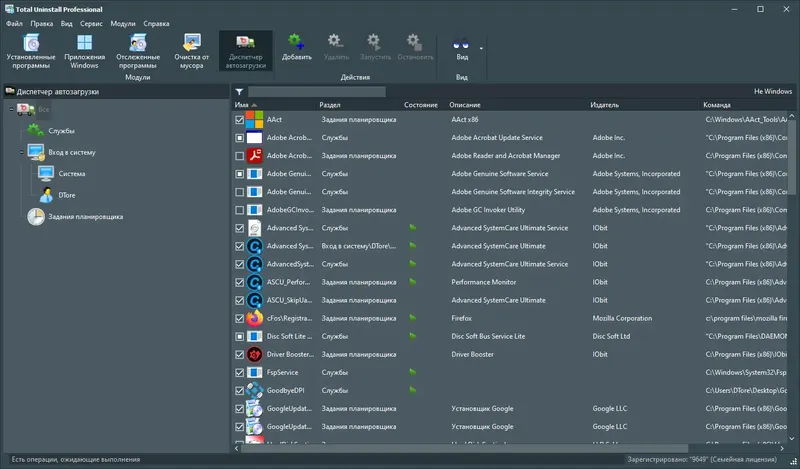Click the bottom-right resize grip icon

click(x=793, y=461)
